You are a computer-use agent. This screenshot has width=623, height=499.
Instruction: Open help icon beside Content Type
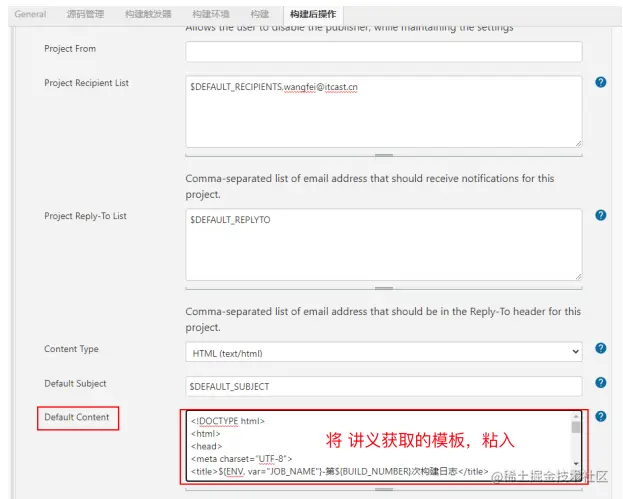pyautogui.click(x=600, y=348)
